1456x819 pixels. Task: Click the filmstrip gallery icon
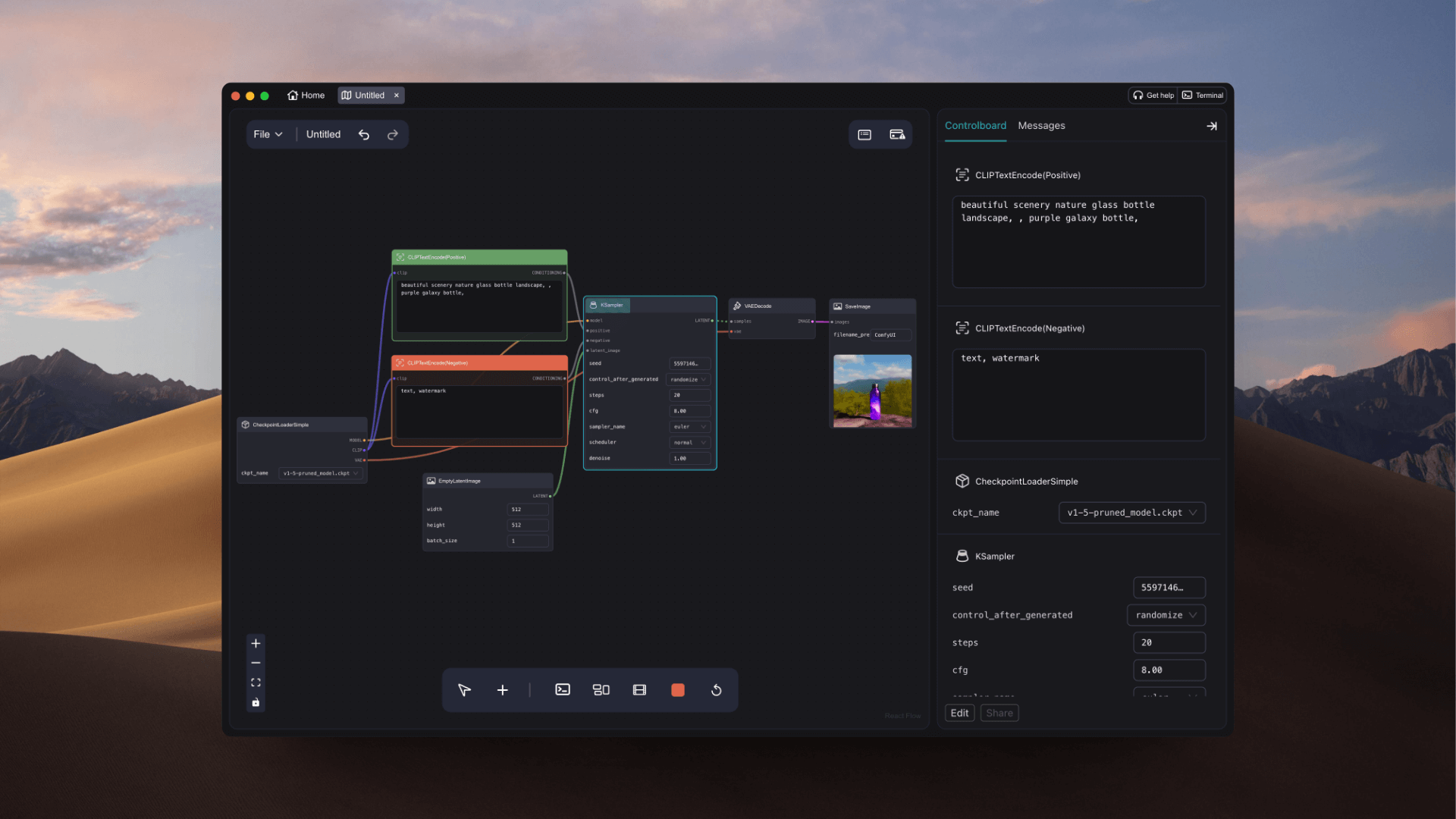click(639, 690)
